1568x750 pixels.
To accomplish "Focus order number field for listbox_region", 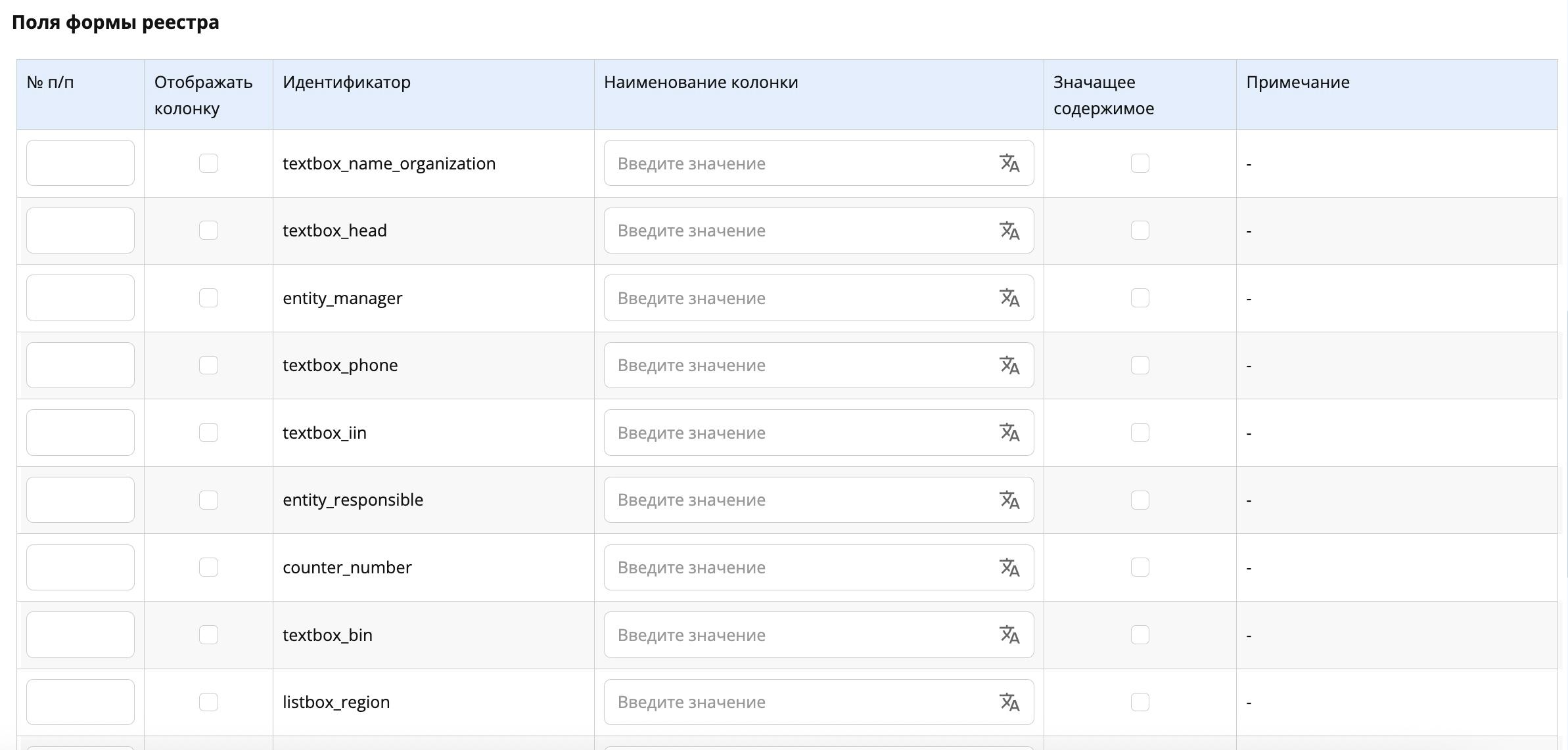I will pyautogui.click(x=80, y=702).
